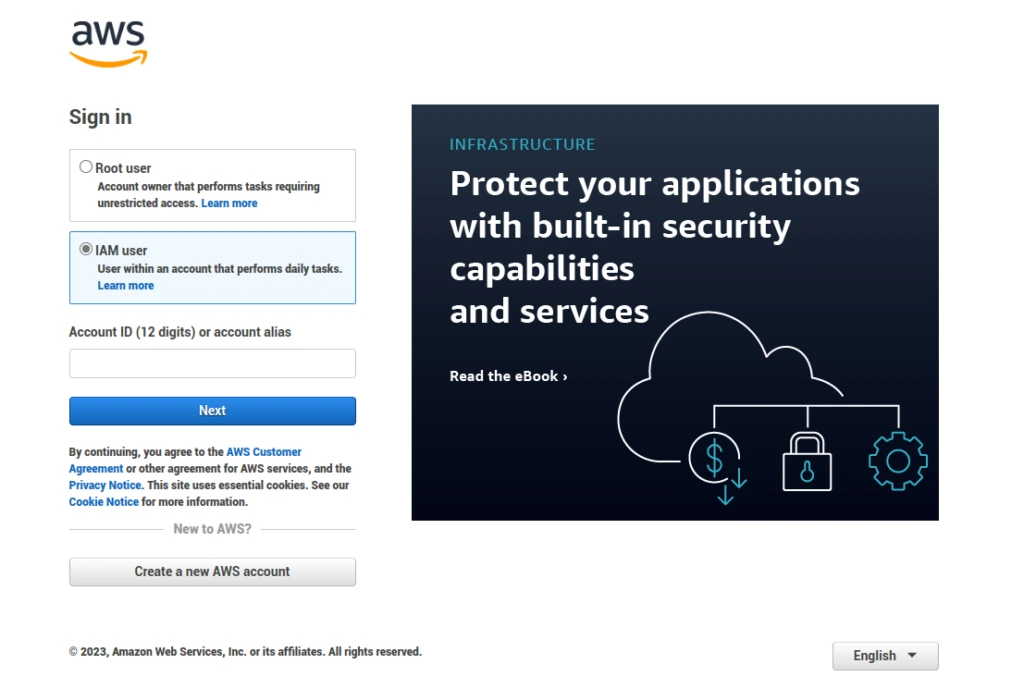This screenshot has width=1024, height=689.
Task: Click the New to AWS? text
Action: (x=212, y=529)
